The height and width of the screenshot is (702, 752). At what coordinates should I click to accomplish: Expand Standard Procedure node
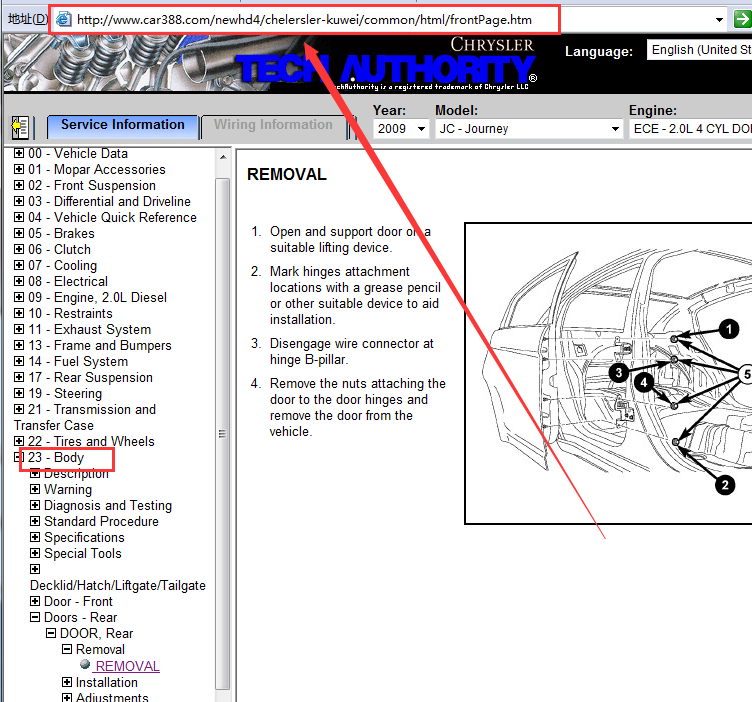click(35, 521)
